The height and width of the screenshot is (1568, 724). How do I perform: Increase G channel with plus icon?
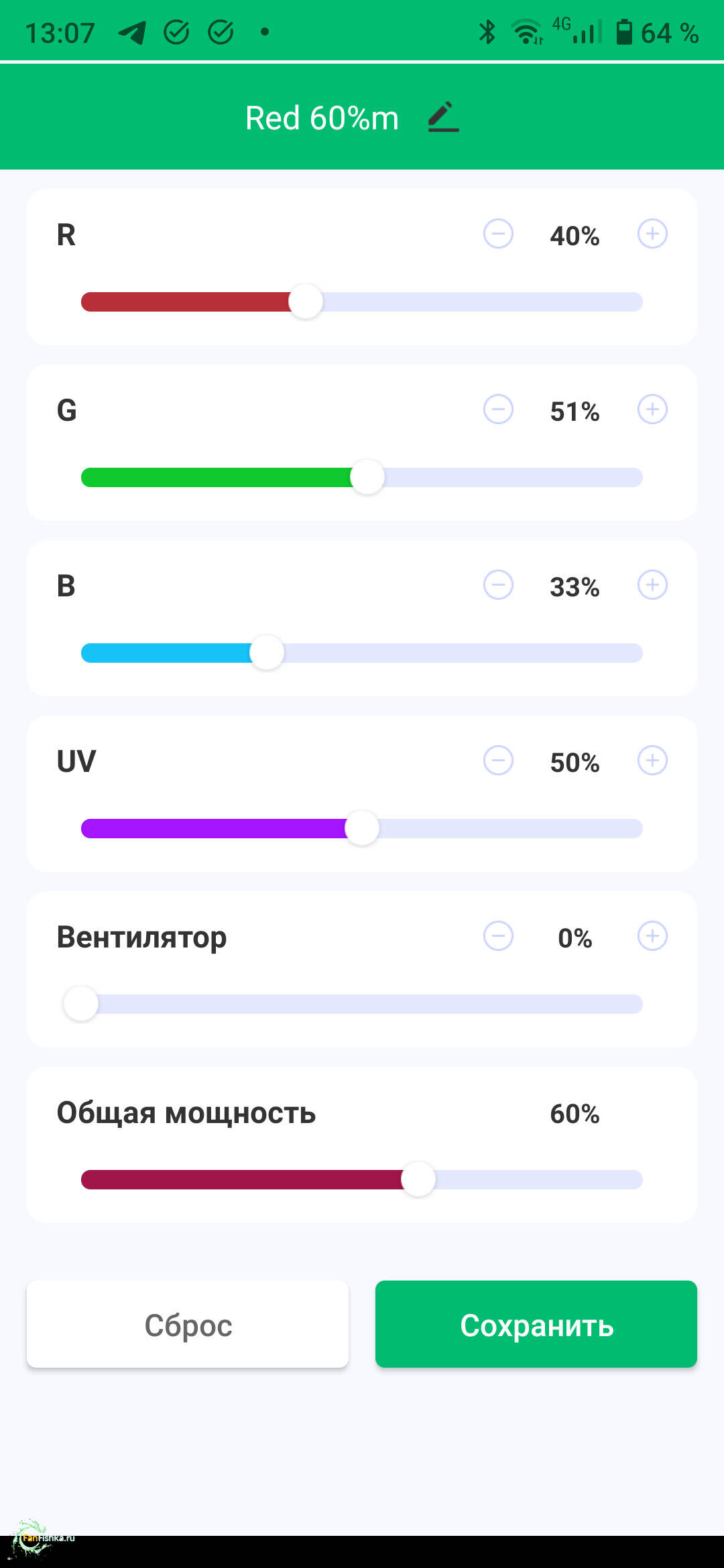652,409
